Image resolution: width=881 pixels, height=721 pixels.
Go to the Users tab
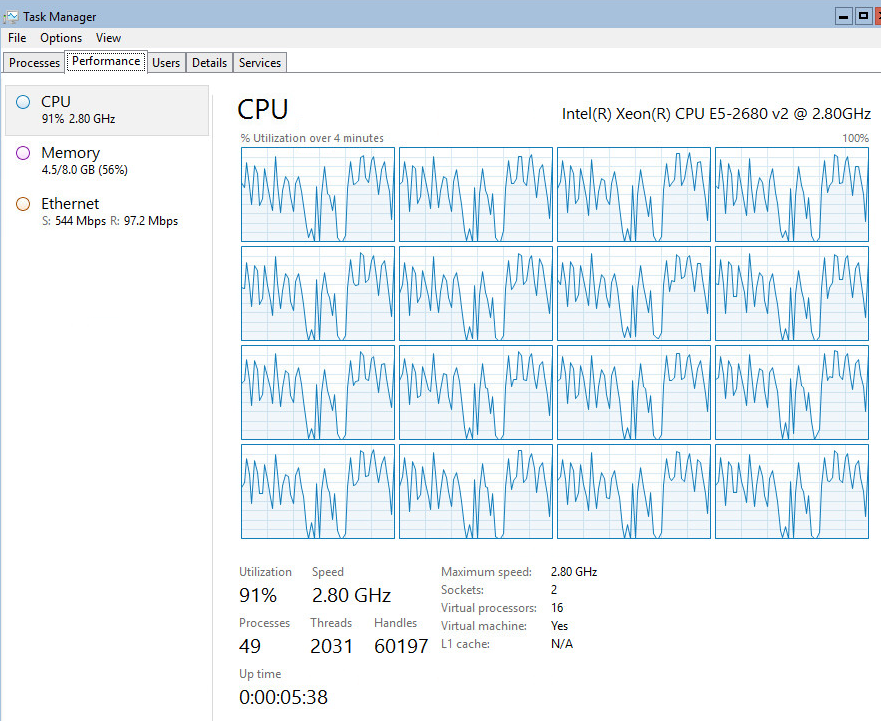click(x=166, y=63)
